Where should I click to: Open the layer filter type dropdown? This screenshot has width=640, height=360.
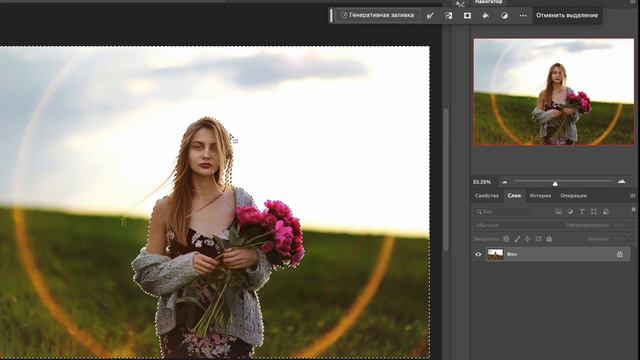point(503,211)
